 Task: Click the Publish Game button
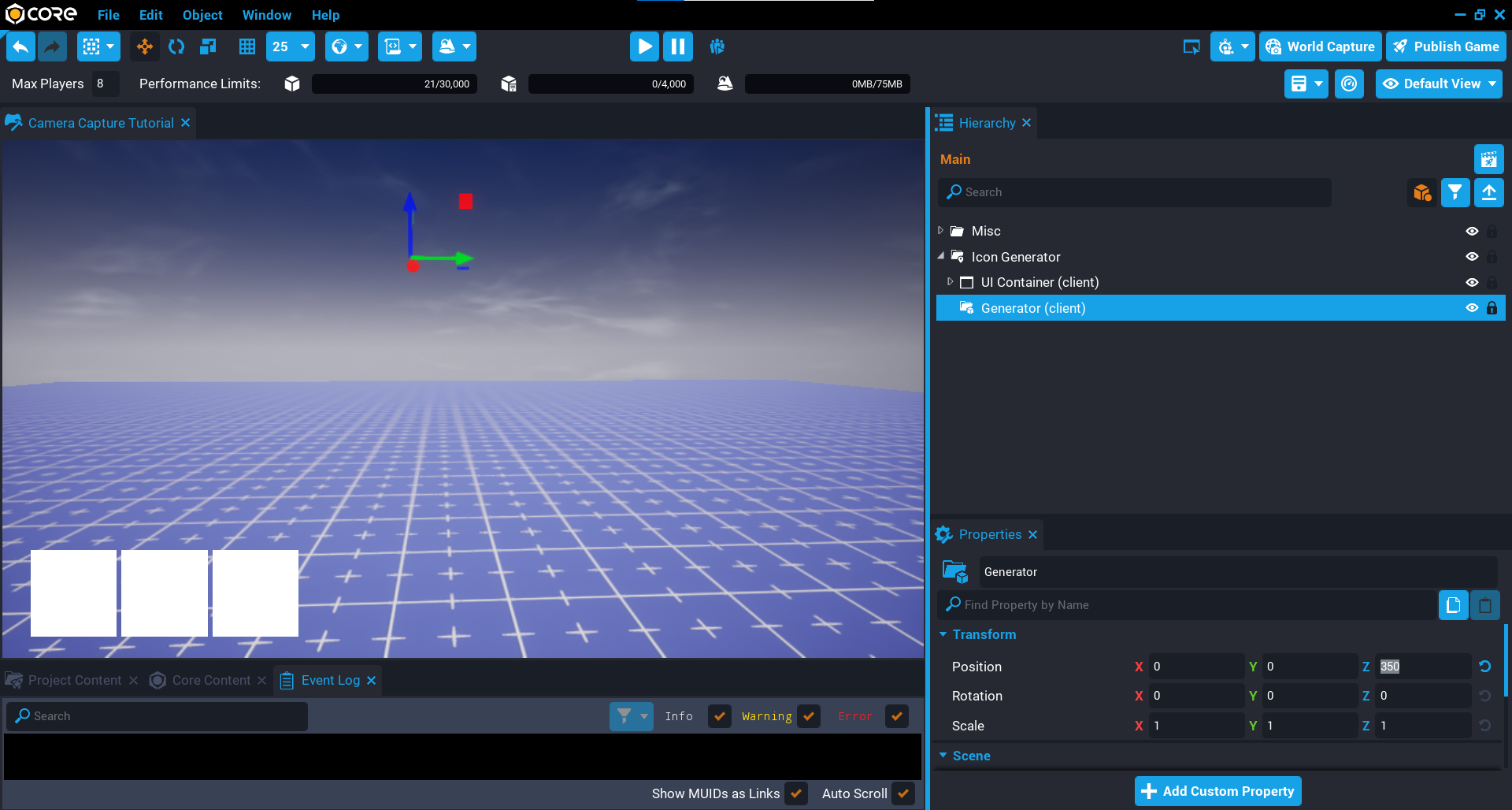1446,47
